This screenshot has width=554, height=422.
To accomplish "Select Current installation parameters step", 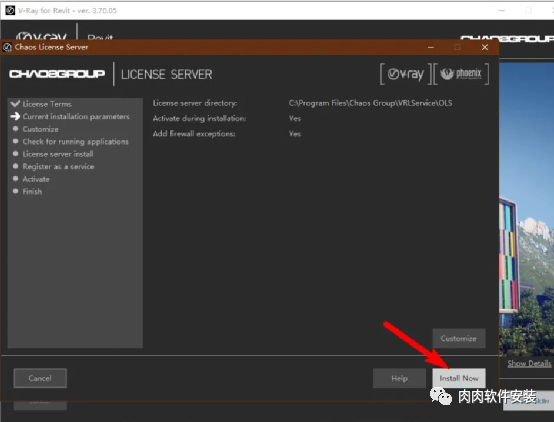I will pyautogui.click(x=76, y=116).
